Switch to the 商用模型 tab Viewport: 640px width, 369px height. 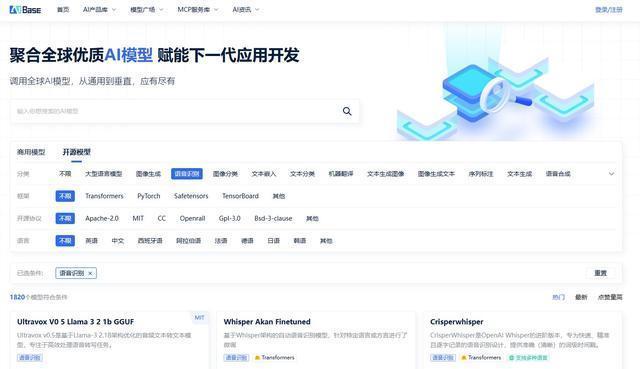[31, 152]
